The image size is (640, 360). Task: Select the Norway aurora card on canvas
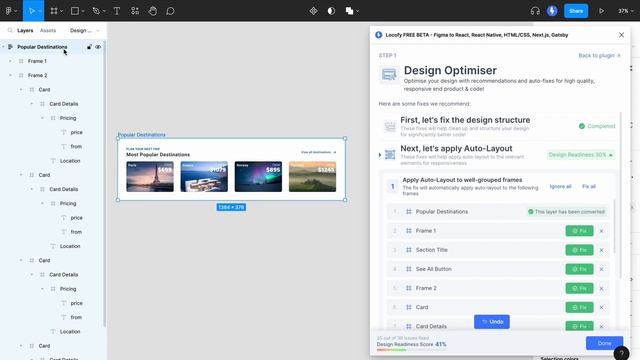(258, 177)
